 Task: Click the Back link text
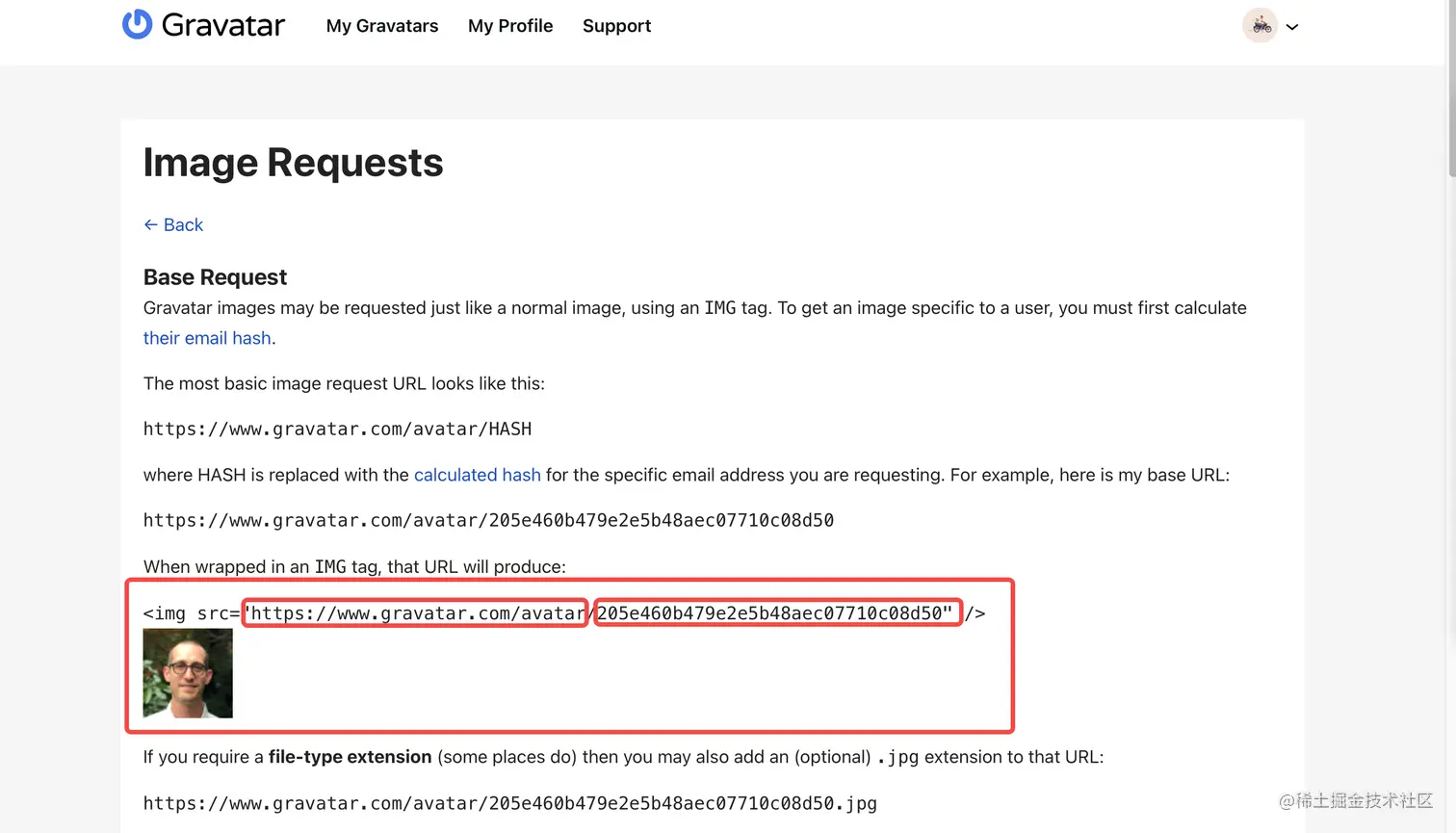point(183,224)
